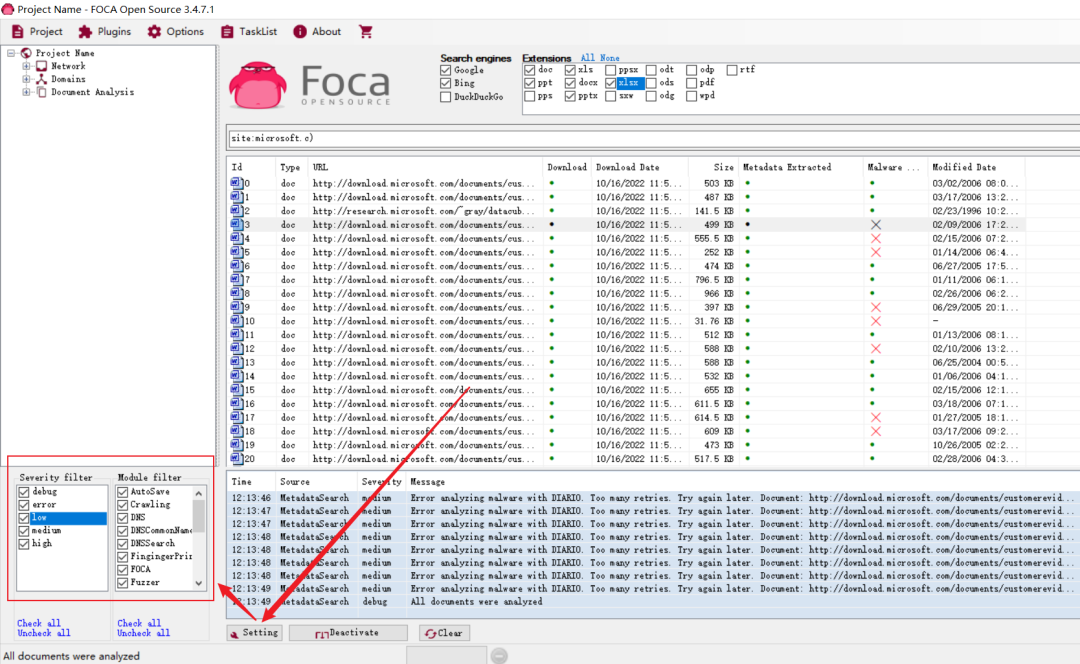Sort by the Size column header
1080x664 pixels.
(723, 167)
